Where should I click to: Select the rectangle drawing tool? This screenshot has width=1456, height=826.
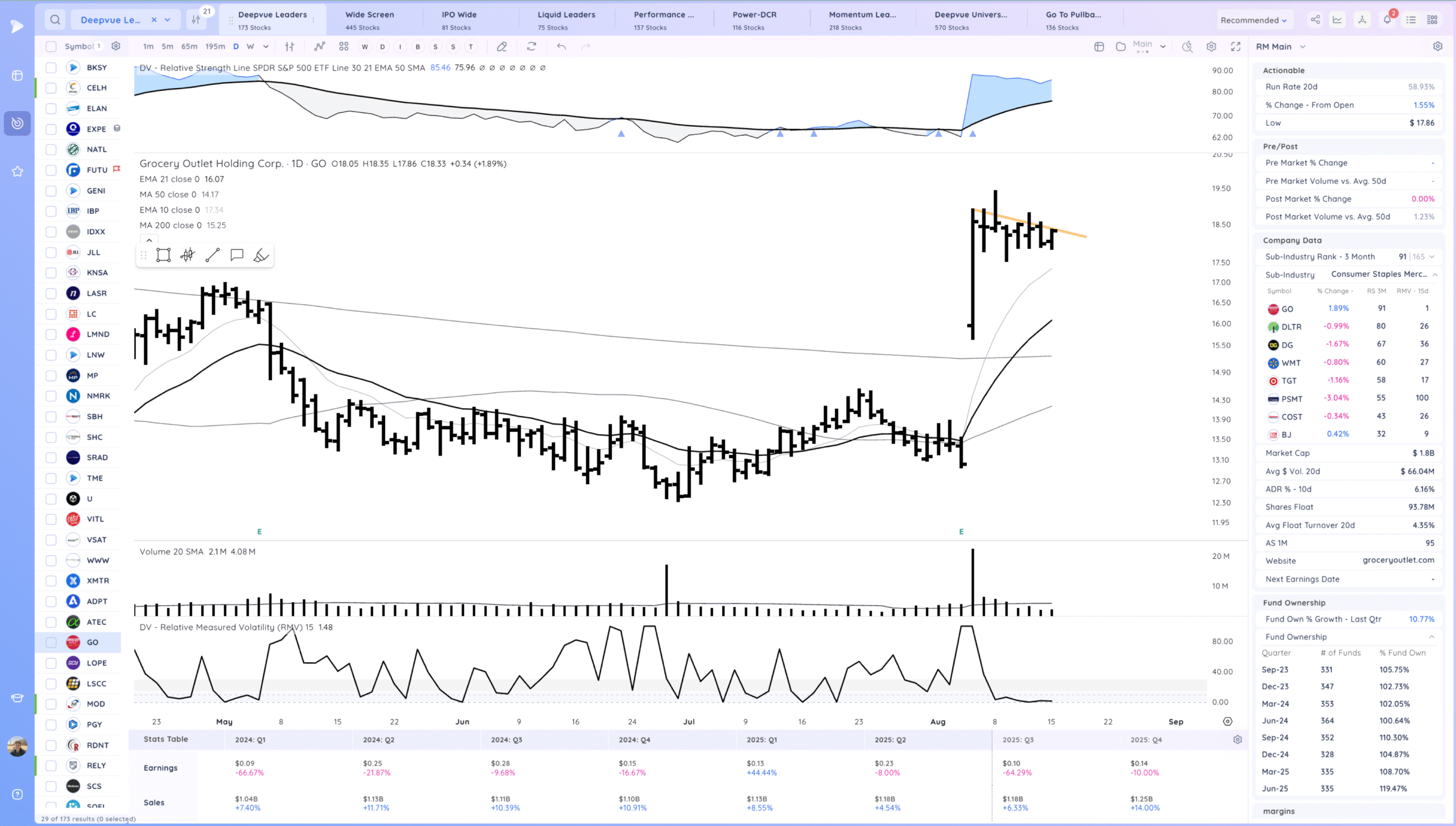pyautogui.click(x=163, y=255)
